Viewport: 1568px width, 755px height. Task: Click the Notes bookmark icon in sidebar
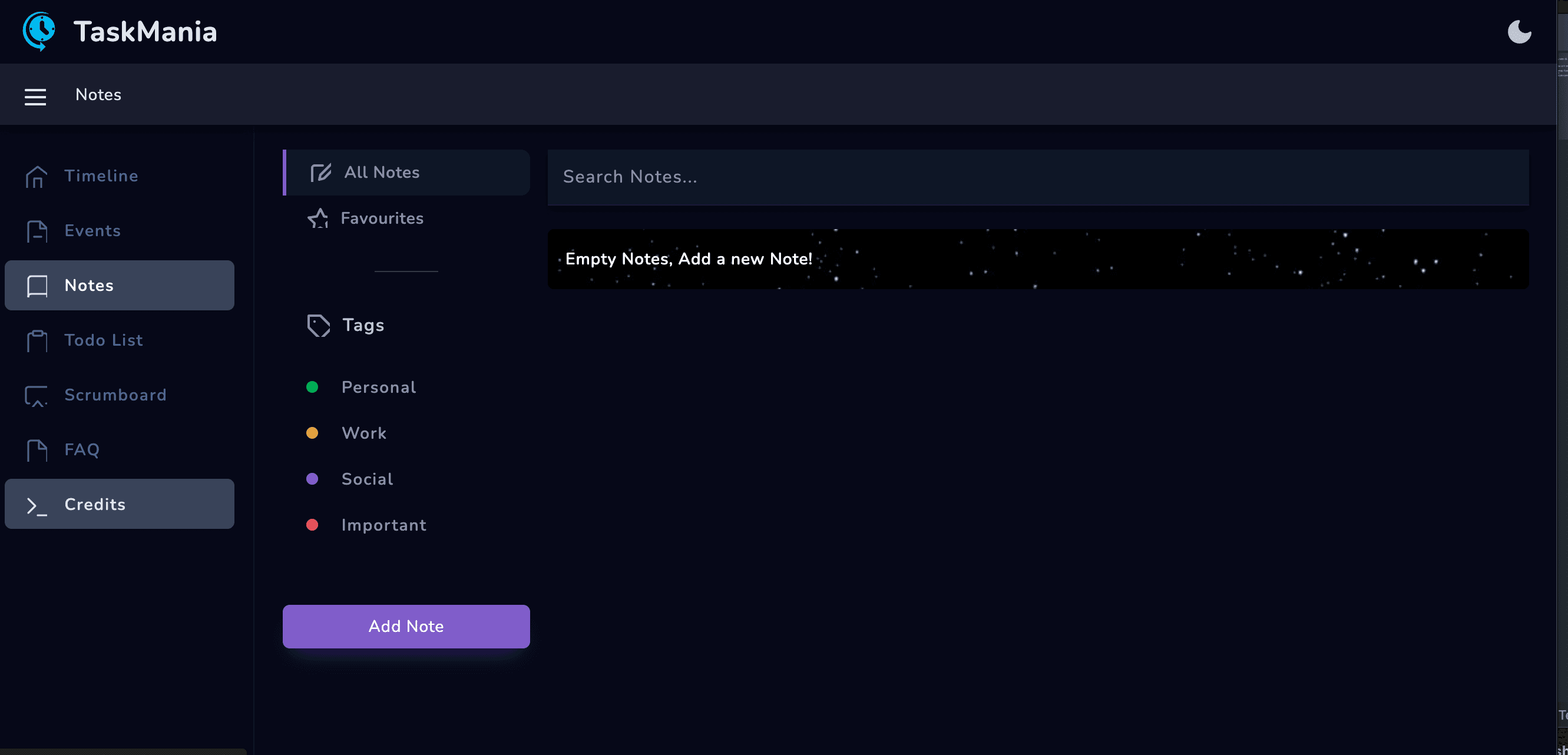[37, 286]
